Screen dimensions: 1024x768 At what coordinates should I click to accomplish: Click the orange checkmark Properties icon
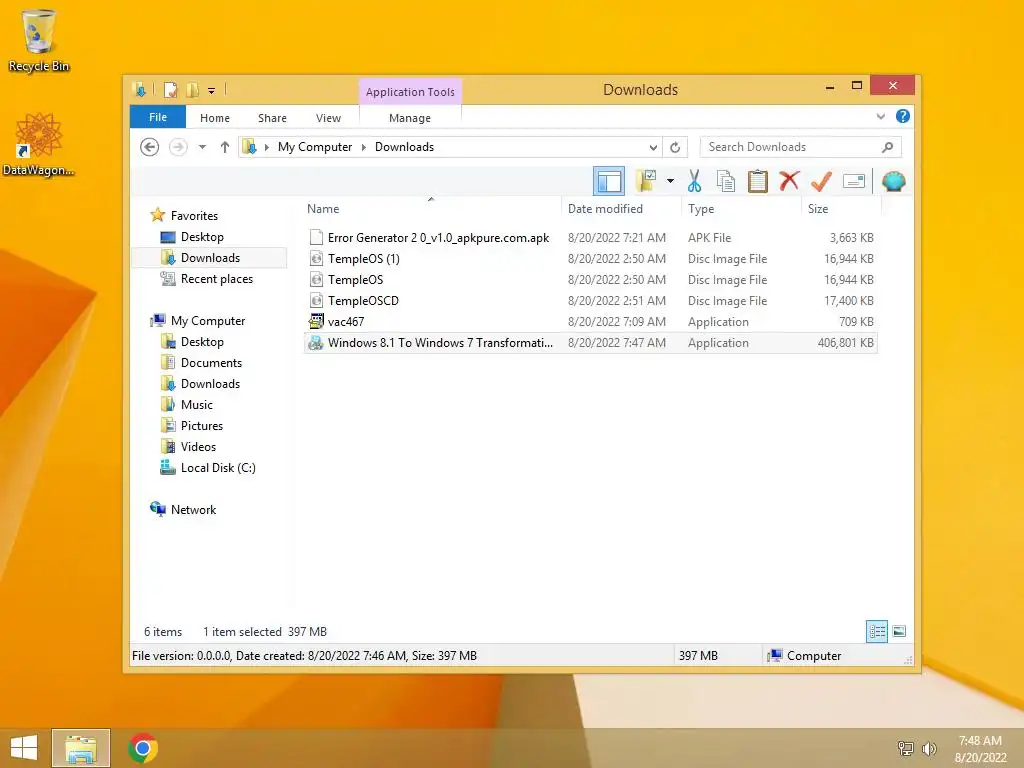point(821,182)
